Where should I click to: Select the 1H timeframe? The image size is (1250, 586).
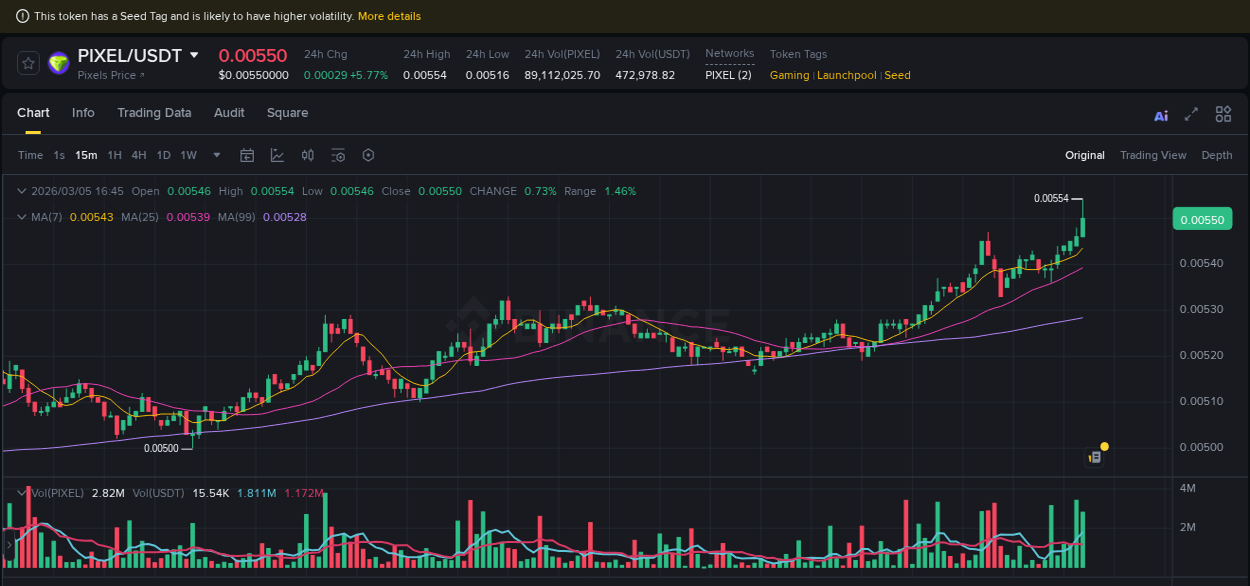tap(114, 155)
